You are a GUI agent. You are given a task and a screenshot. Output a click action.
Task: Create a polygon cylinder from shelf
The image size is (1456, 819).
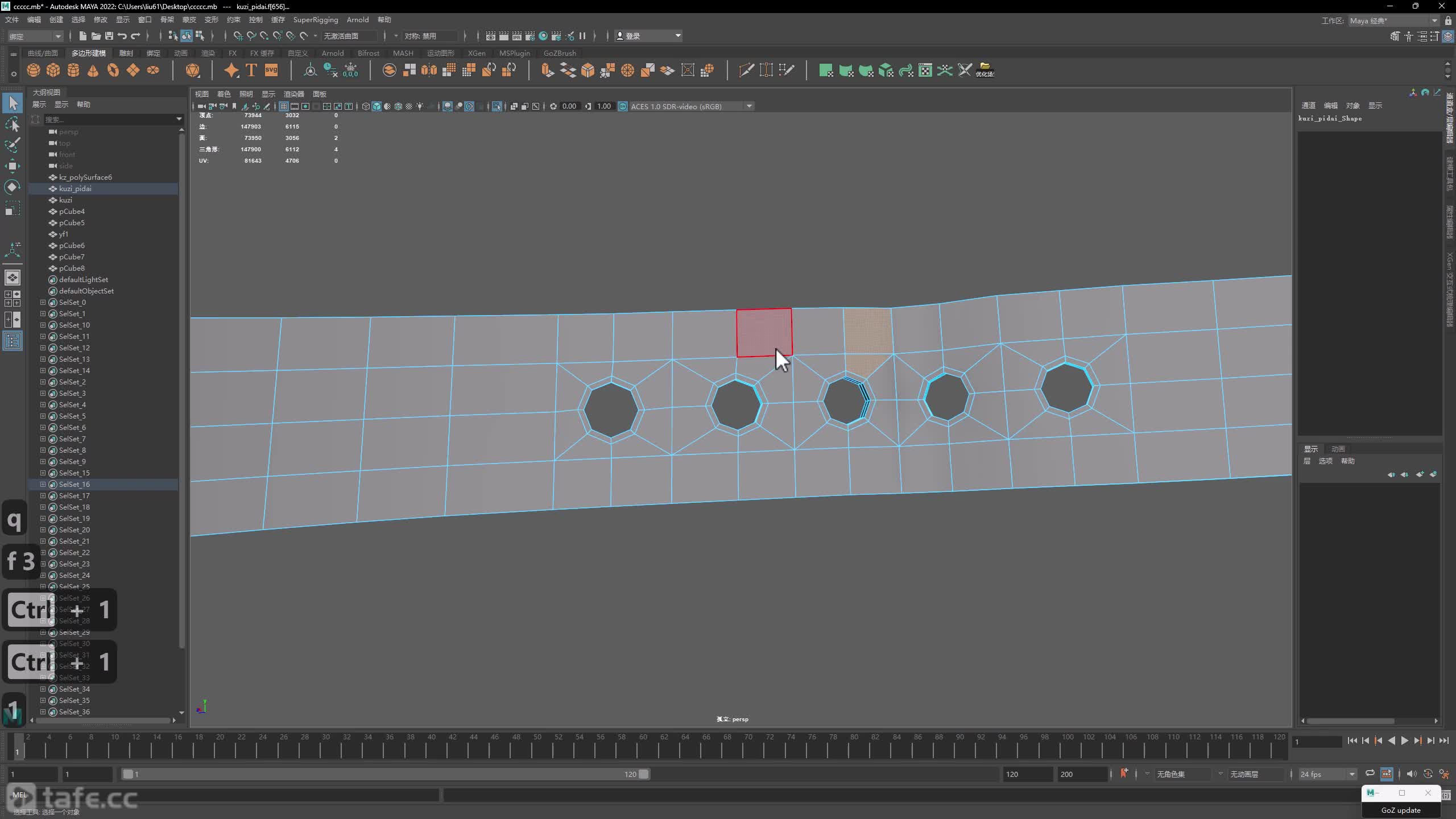click(x=73, y=70)
